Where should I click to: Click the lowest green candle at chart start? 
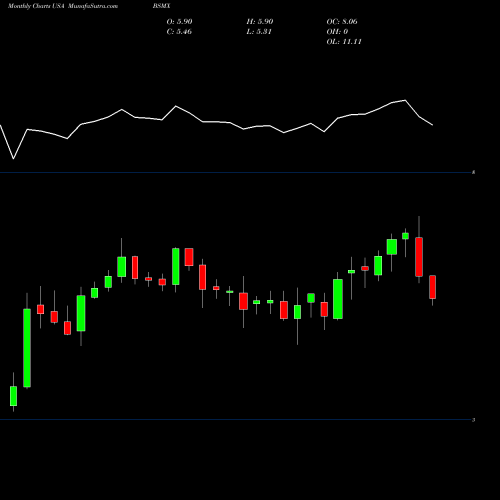13,396
